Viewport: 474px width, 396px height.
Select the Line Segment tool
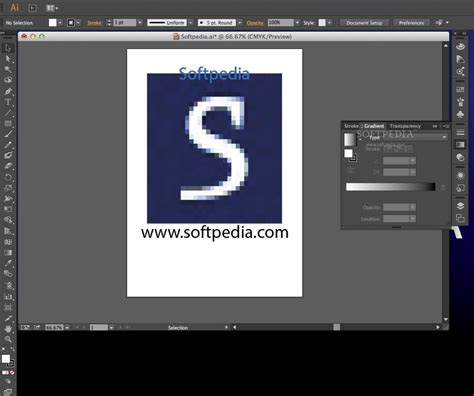coord(8,113)
